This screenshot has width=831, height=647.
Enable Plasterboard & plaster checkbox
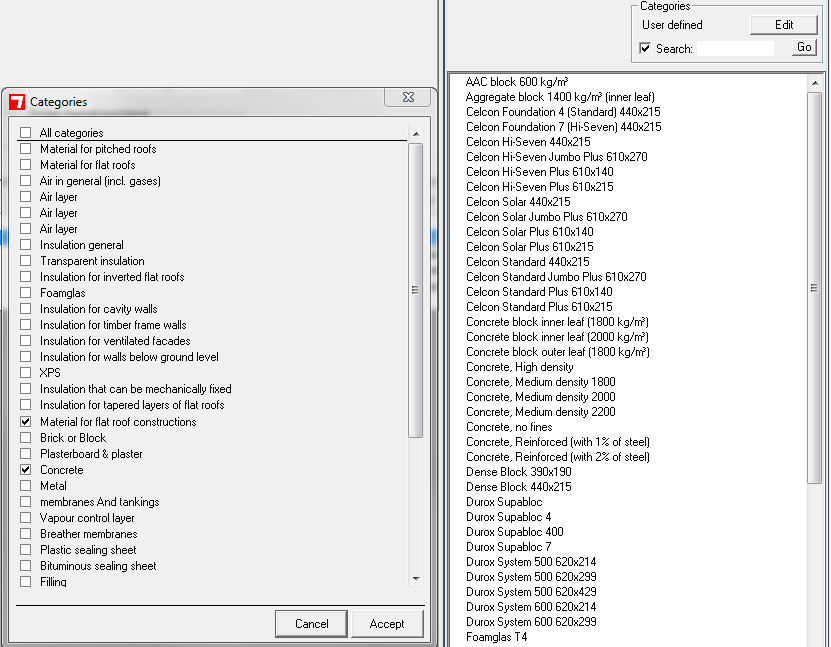(25, 454)
